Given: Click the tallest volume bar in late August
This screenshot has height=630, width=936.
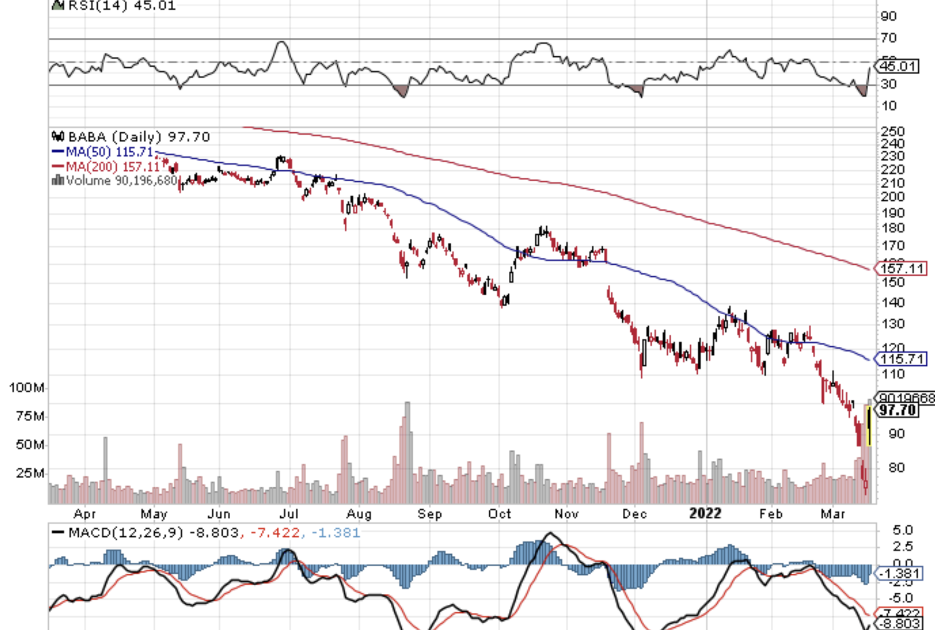Looking at the screenshot, I should pyautogui.click(x=407, y=450).
